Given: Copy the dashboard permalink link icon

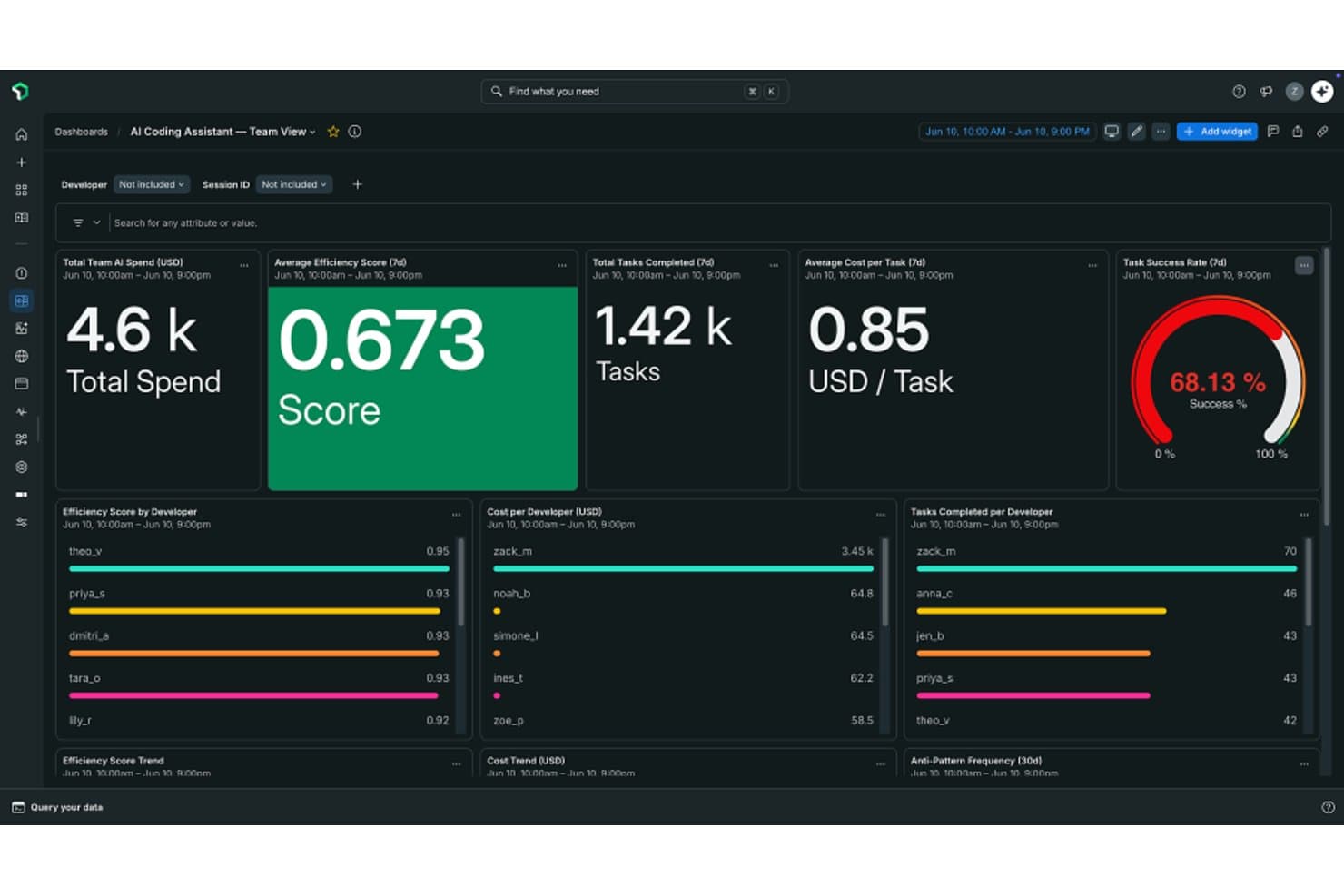Looking at the screenshot, I should pos(1322,132).
